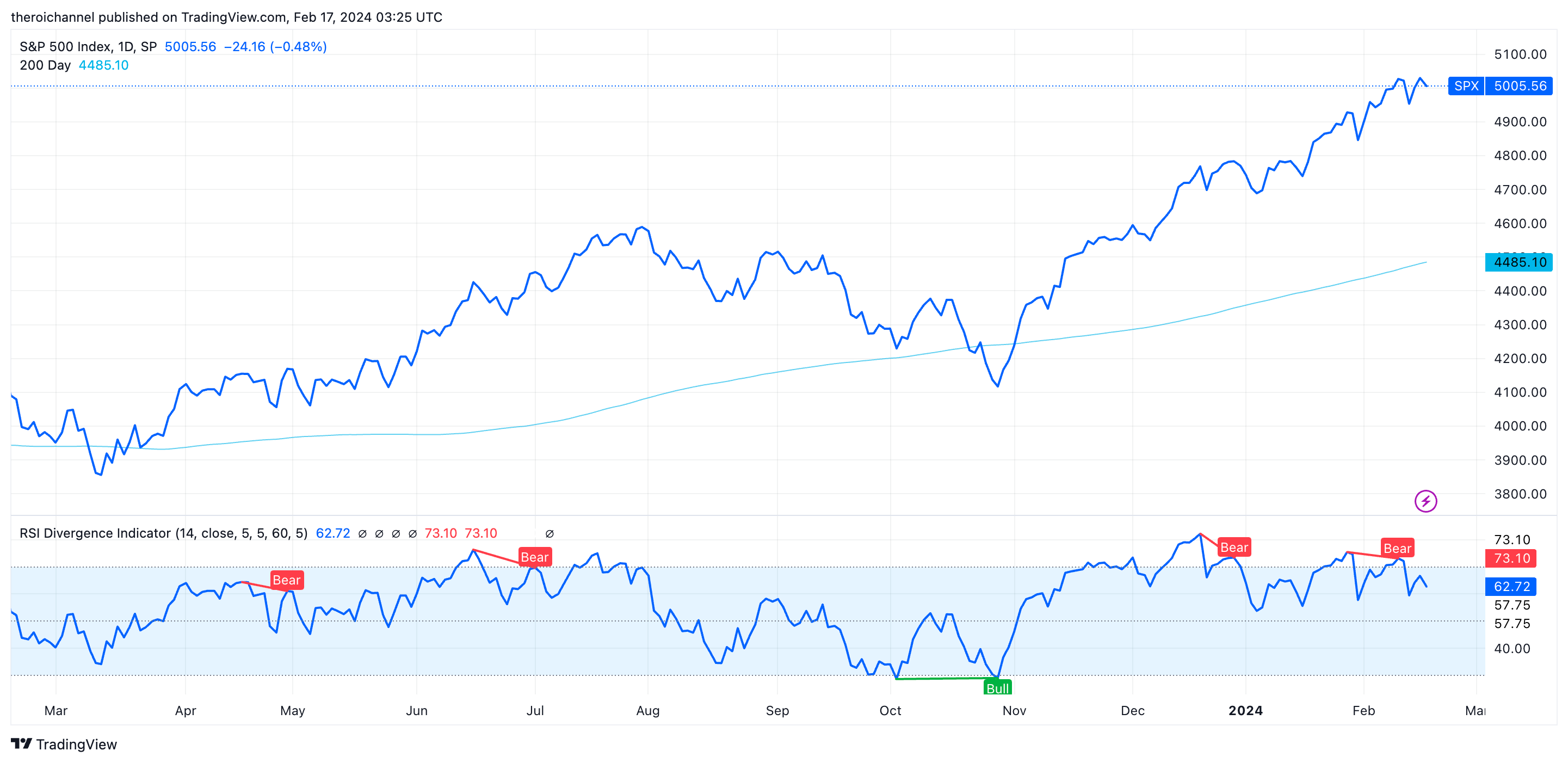The image size is (1568, 763).
Task: Click the theroichannel published header text
Action: click(226, 17)
